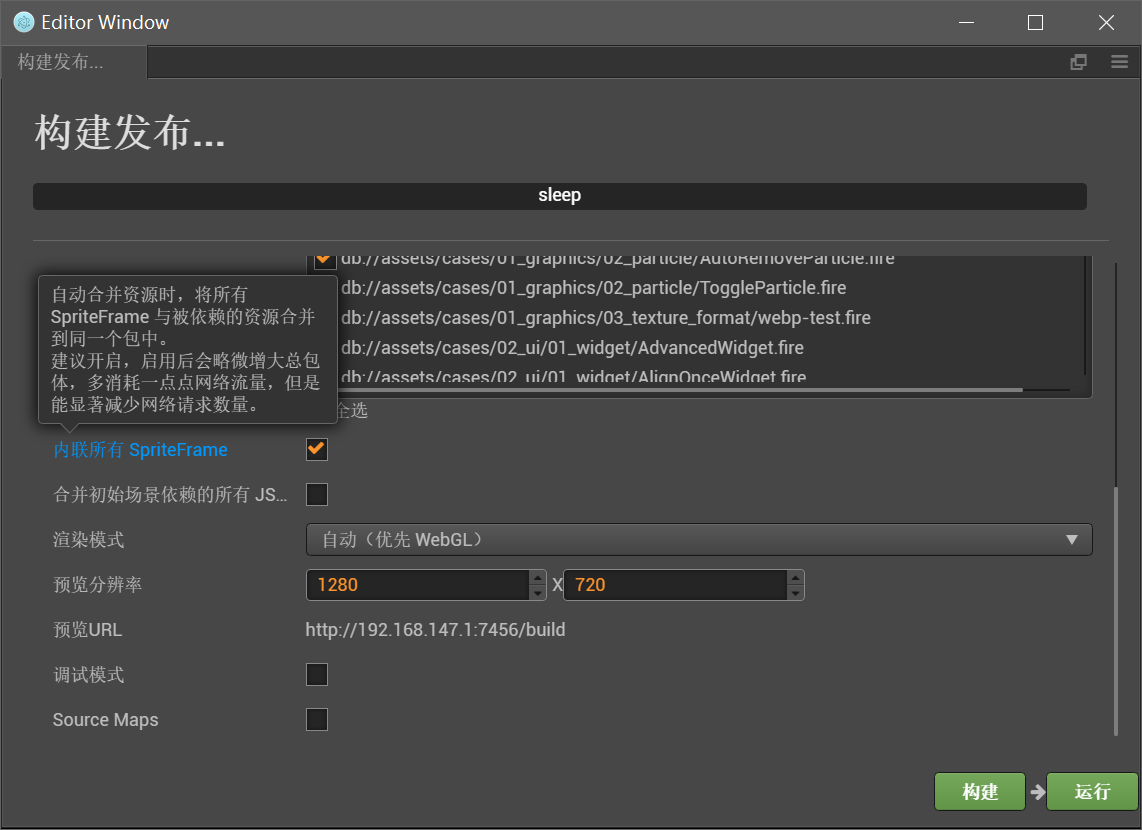This screenshot has height=830, width=1142.
Task: Switch to the 构建发布... tab
Action: tap(73, 62)
